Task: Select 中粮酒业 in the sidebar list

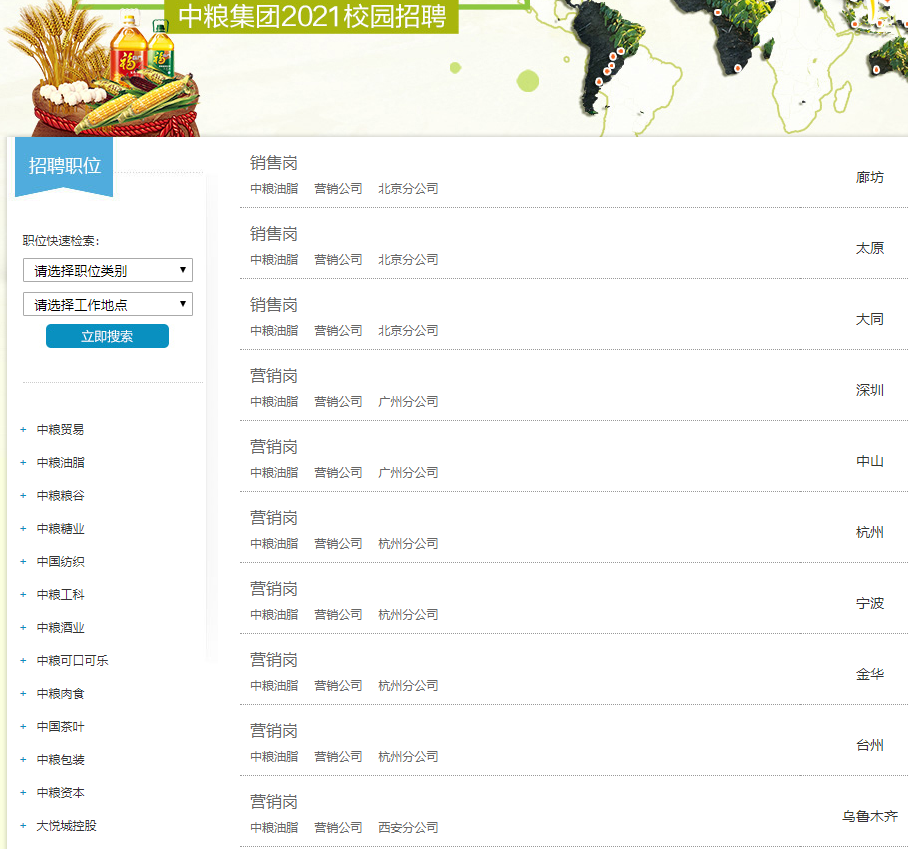Action: coord(60,628)
